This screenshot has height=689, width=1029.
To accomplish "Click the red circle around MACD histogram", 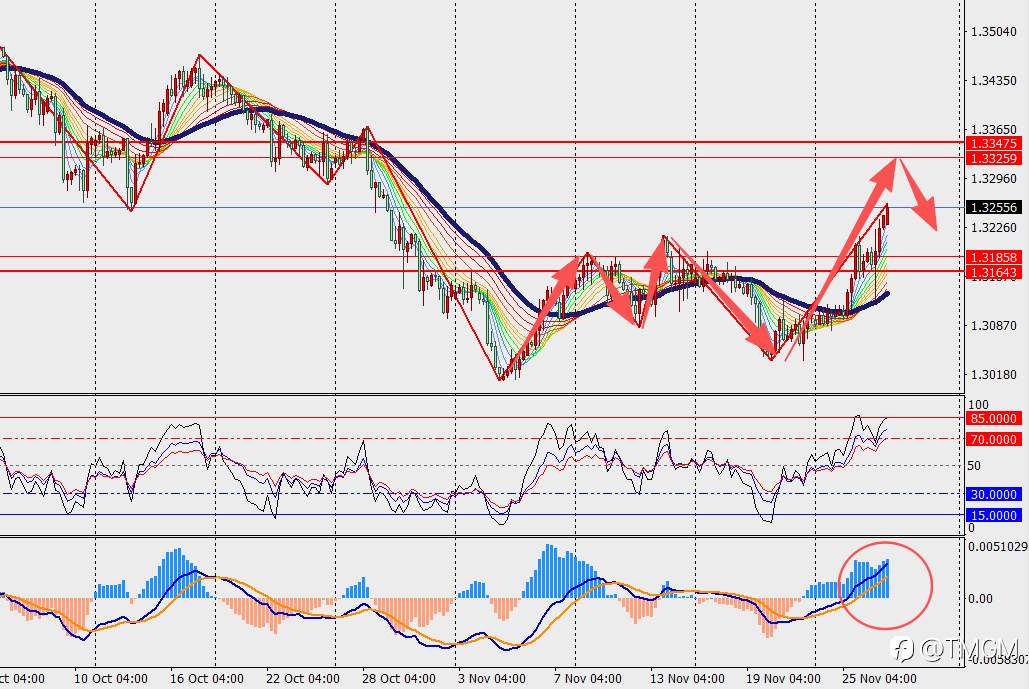I will (x=886, y=585).
